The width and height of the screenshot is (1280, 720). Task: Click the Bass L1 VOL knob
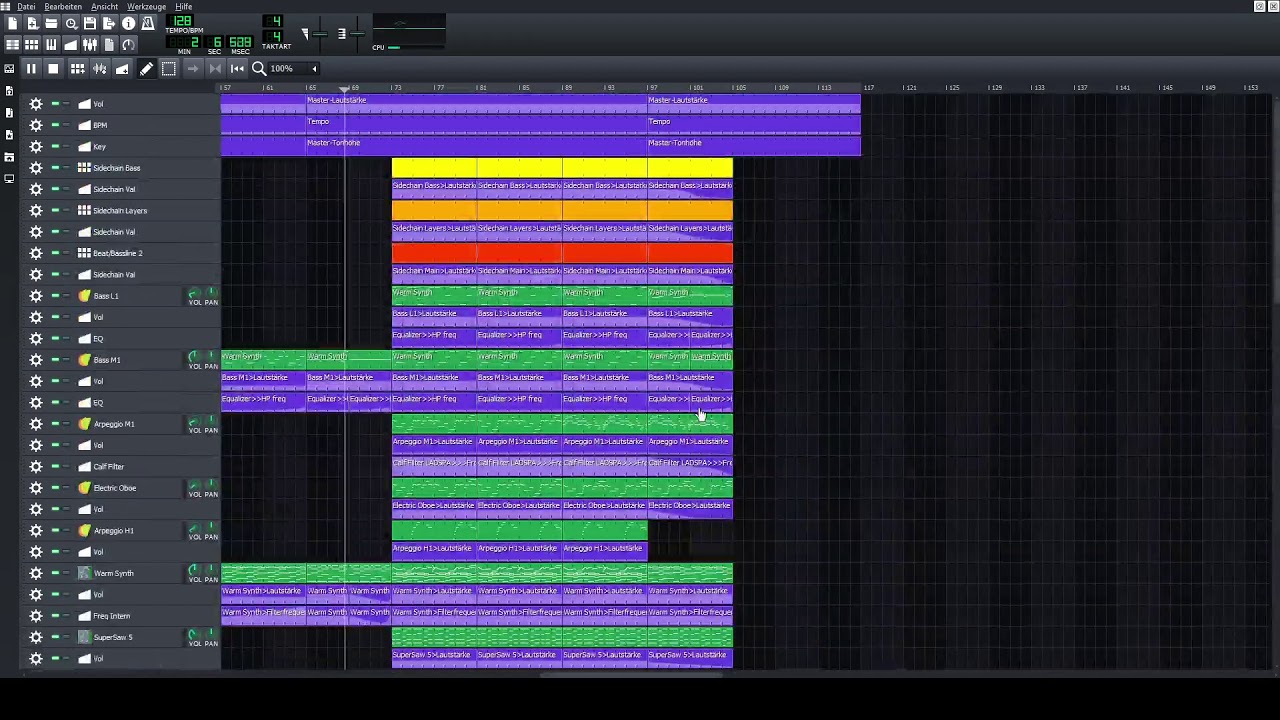[194, 294]
